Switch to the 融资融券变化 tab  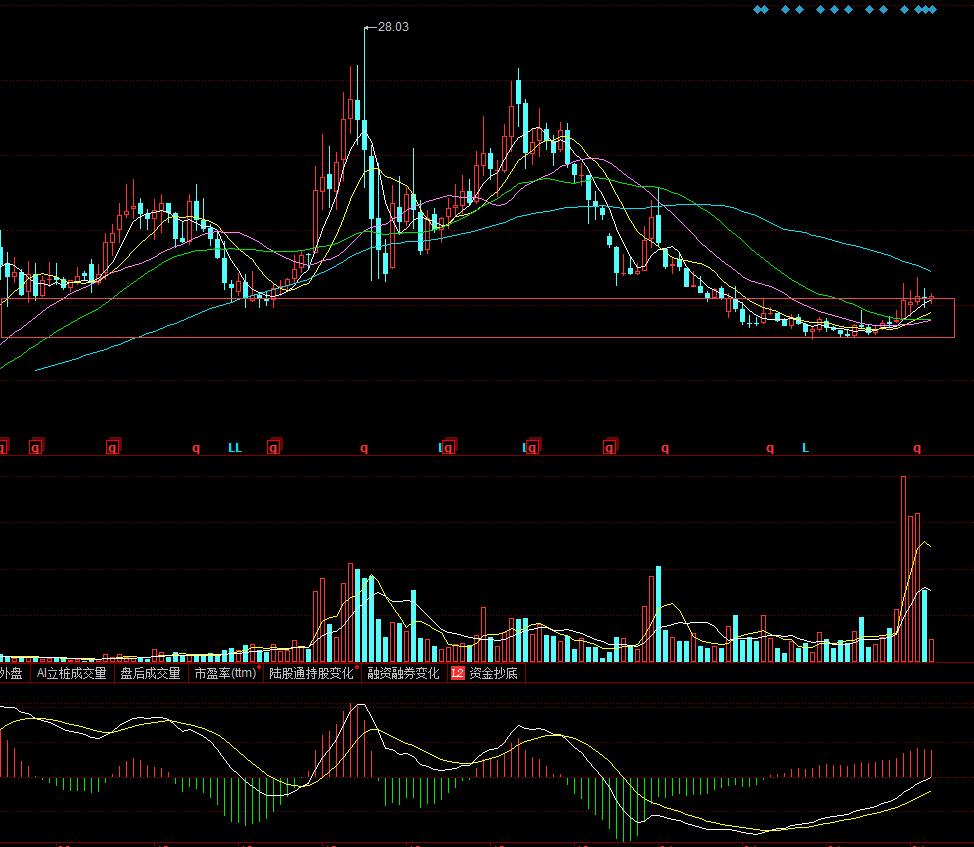(403, 674)
